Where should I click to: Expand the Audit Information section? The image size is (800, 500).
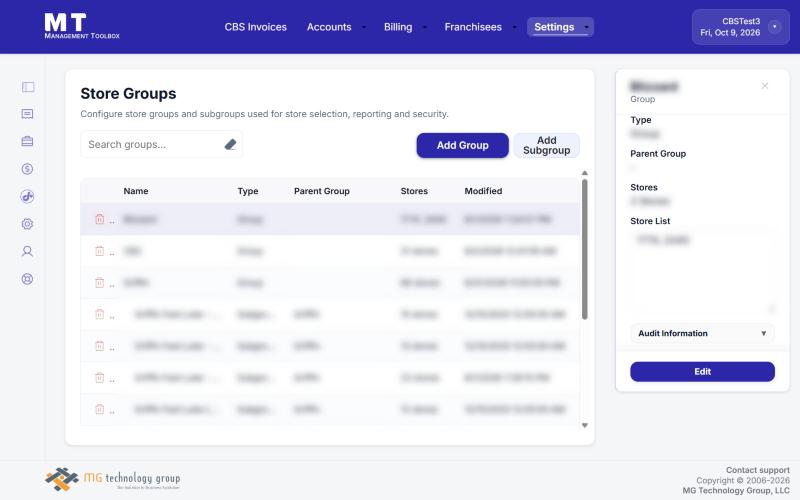click(x=702, y=333)
